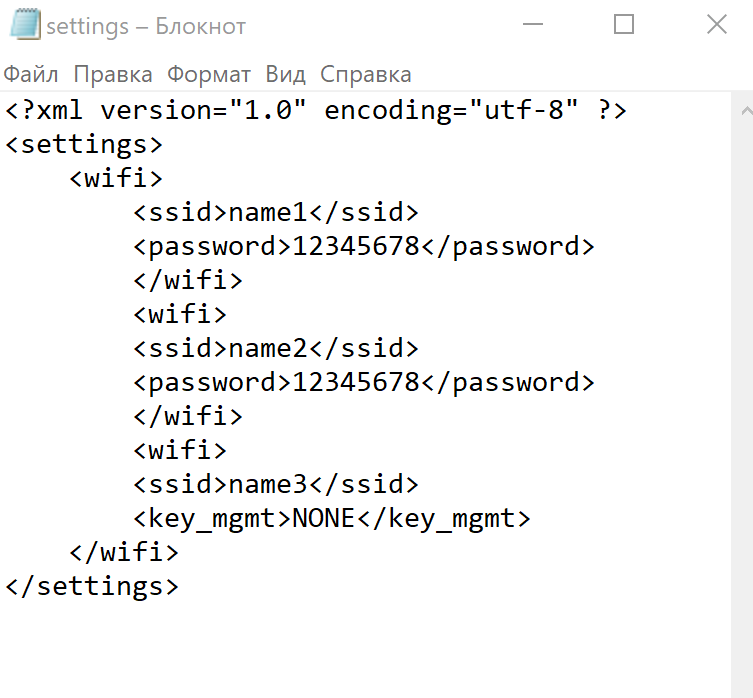This screenshot has width=753, height=698.
Task: Place cursor in first password 12345678 line
Action: pyautogui.click(x=364, y=246)
